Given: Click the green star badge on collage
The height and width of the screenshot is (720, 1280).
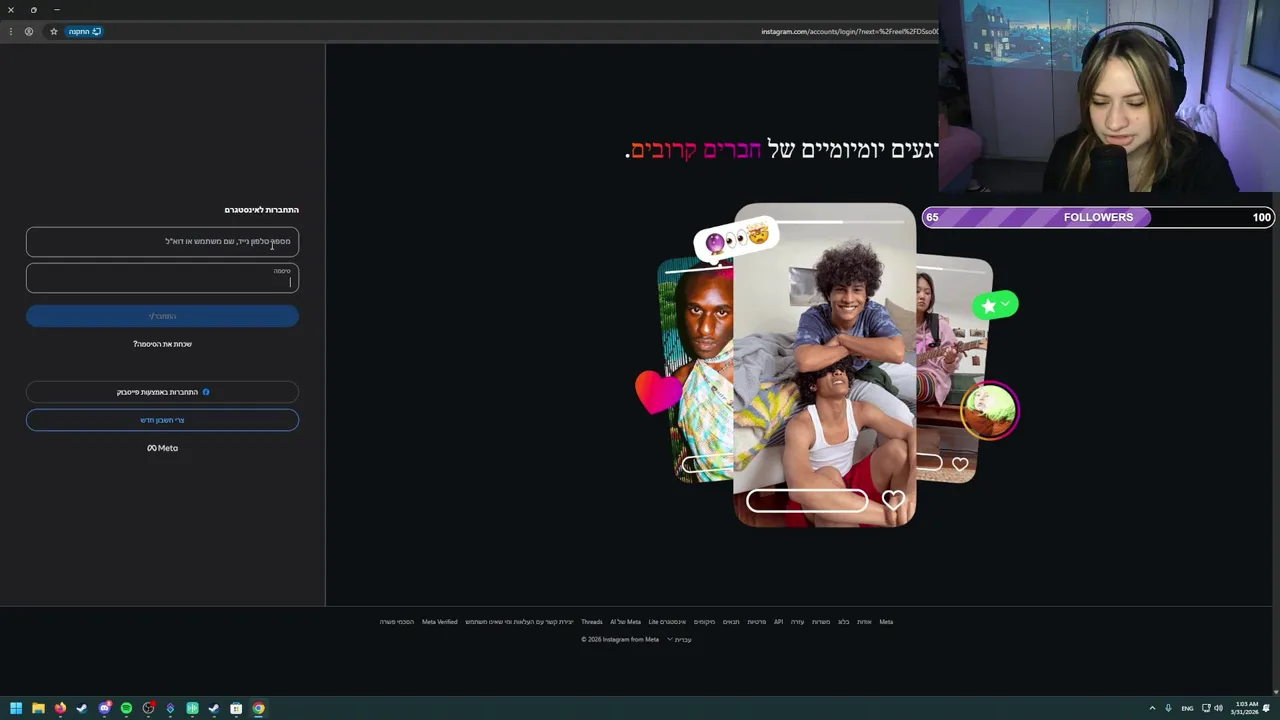Looking at the screenshot, I should click(x=994, y=305).
